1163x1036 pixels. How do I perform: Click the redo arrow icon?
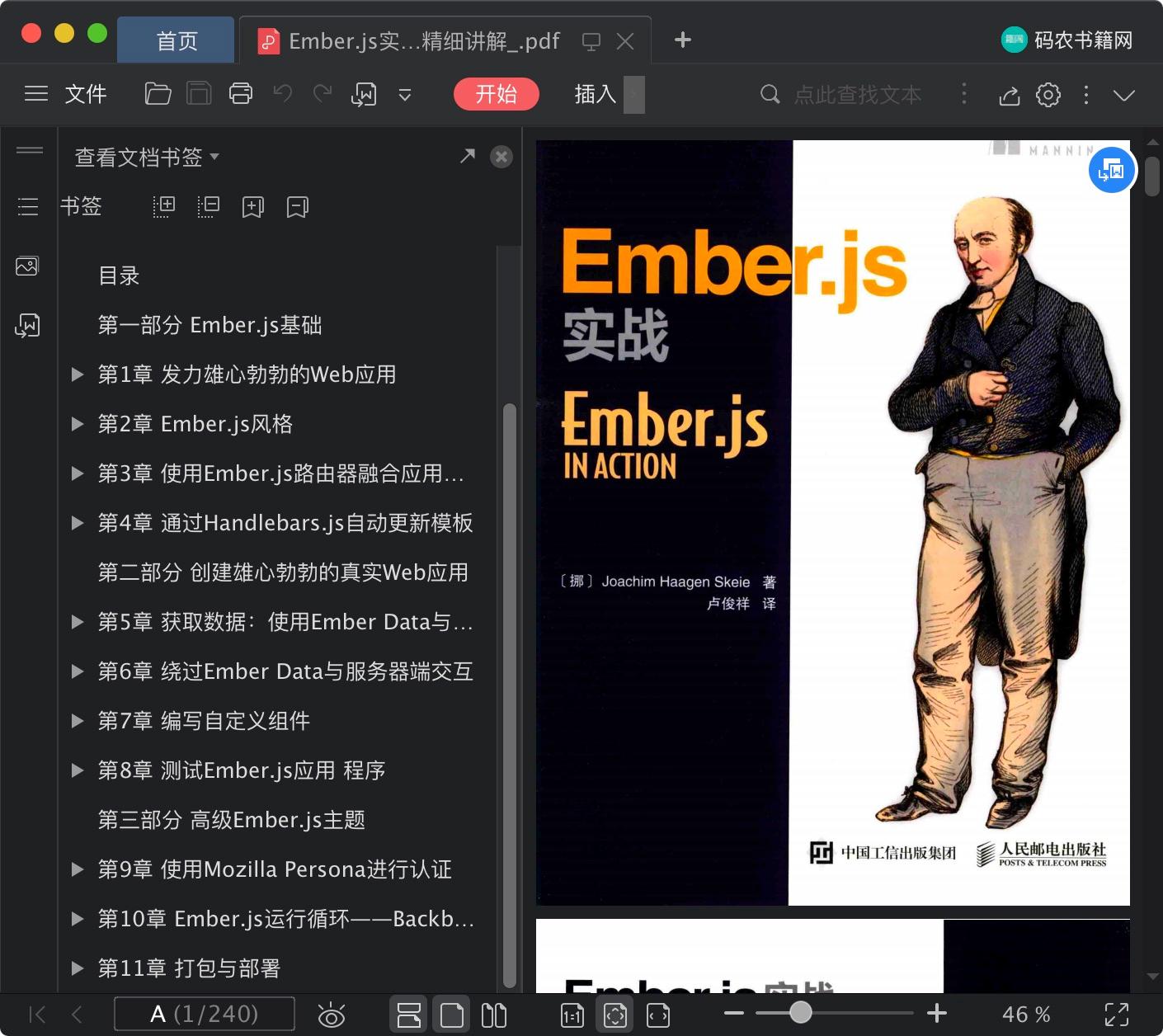[x=323, y=93]
